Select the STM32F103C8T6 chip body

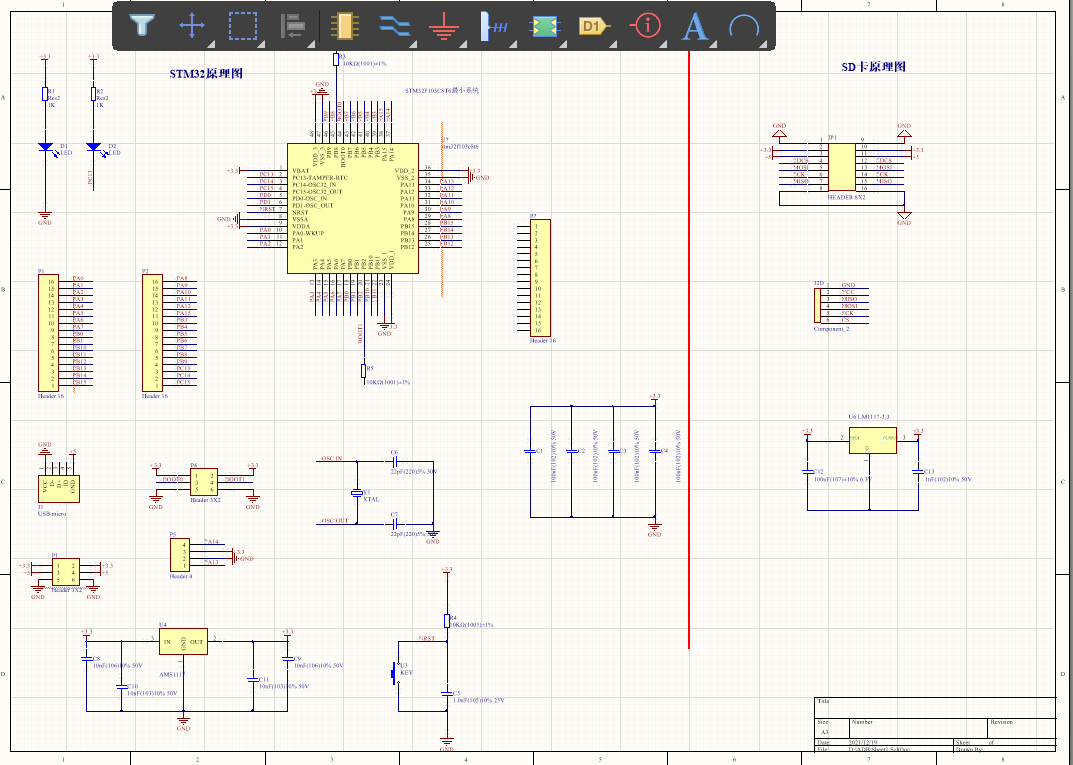(352, 208)
